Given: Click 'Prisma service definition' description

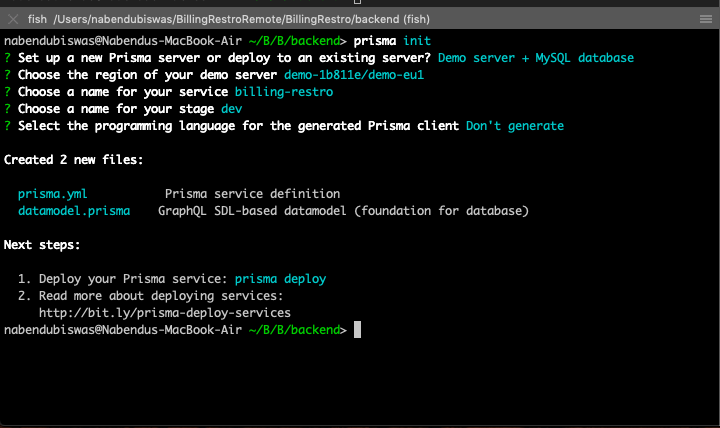Looking at the screenshot, I should coord(253,194).
